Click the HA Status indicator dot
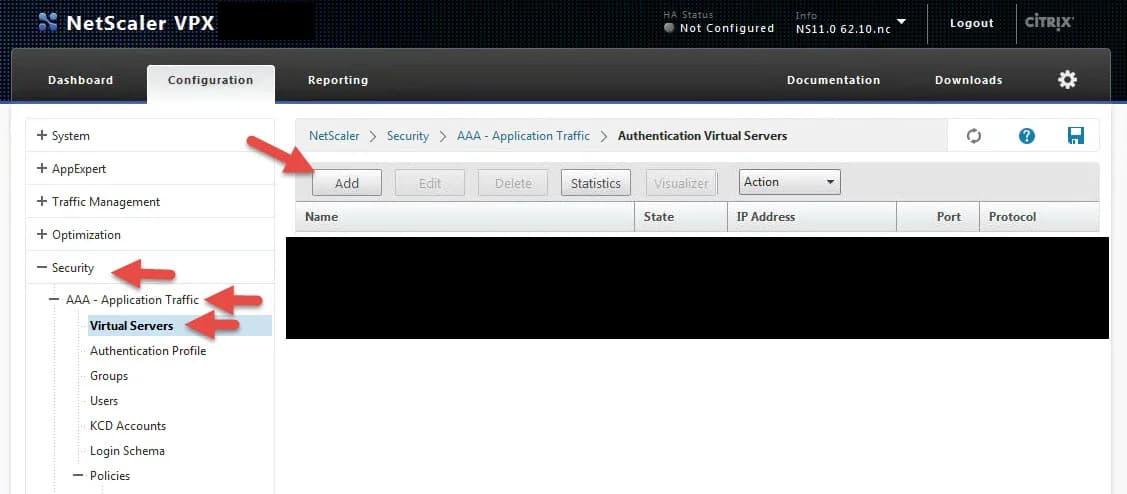1127x494 pixels. tap(669, 29)
